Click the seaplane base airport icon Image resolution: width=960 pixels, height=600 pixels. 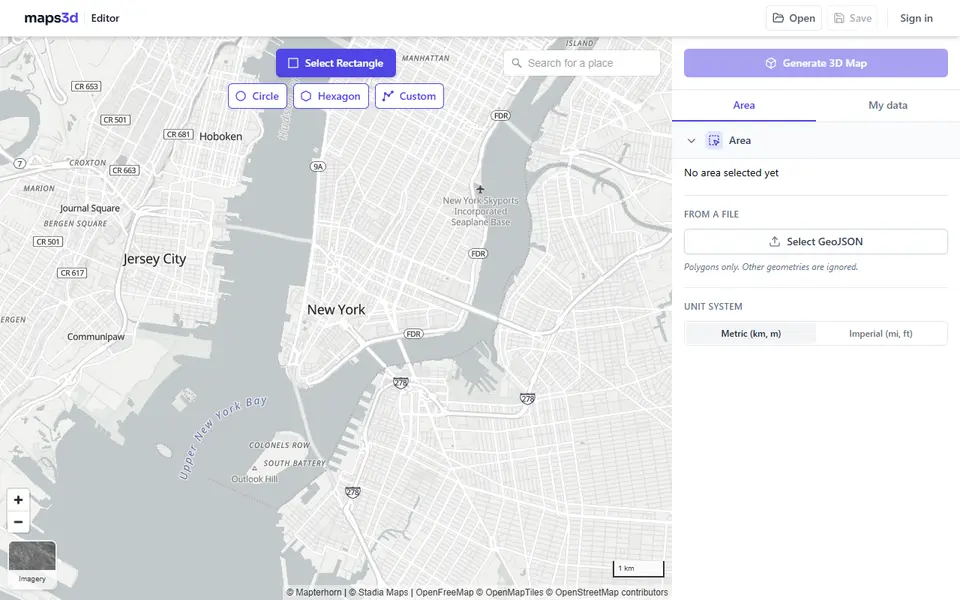(480, 189)
